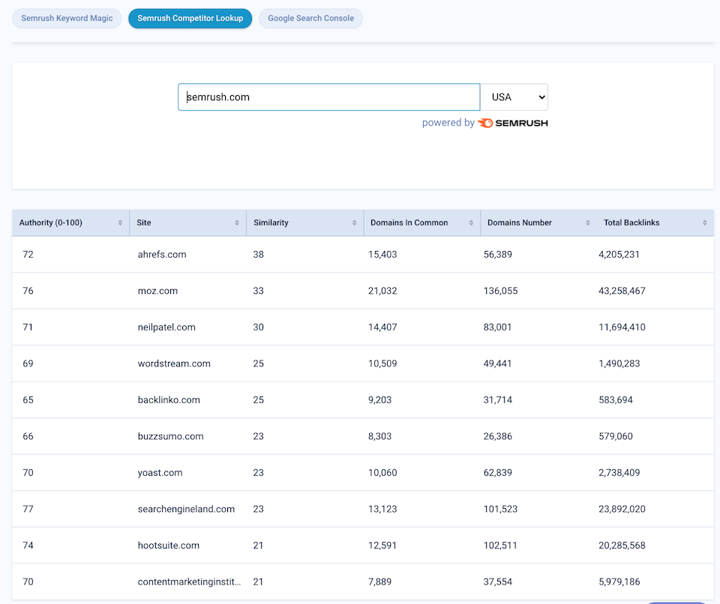720x604 pixels.
Task: Click authority value 74 for hootsuite.com
Action: click(x=28, y=545)
